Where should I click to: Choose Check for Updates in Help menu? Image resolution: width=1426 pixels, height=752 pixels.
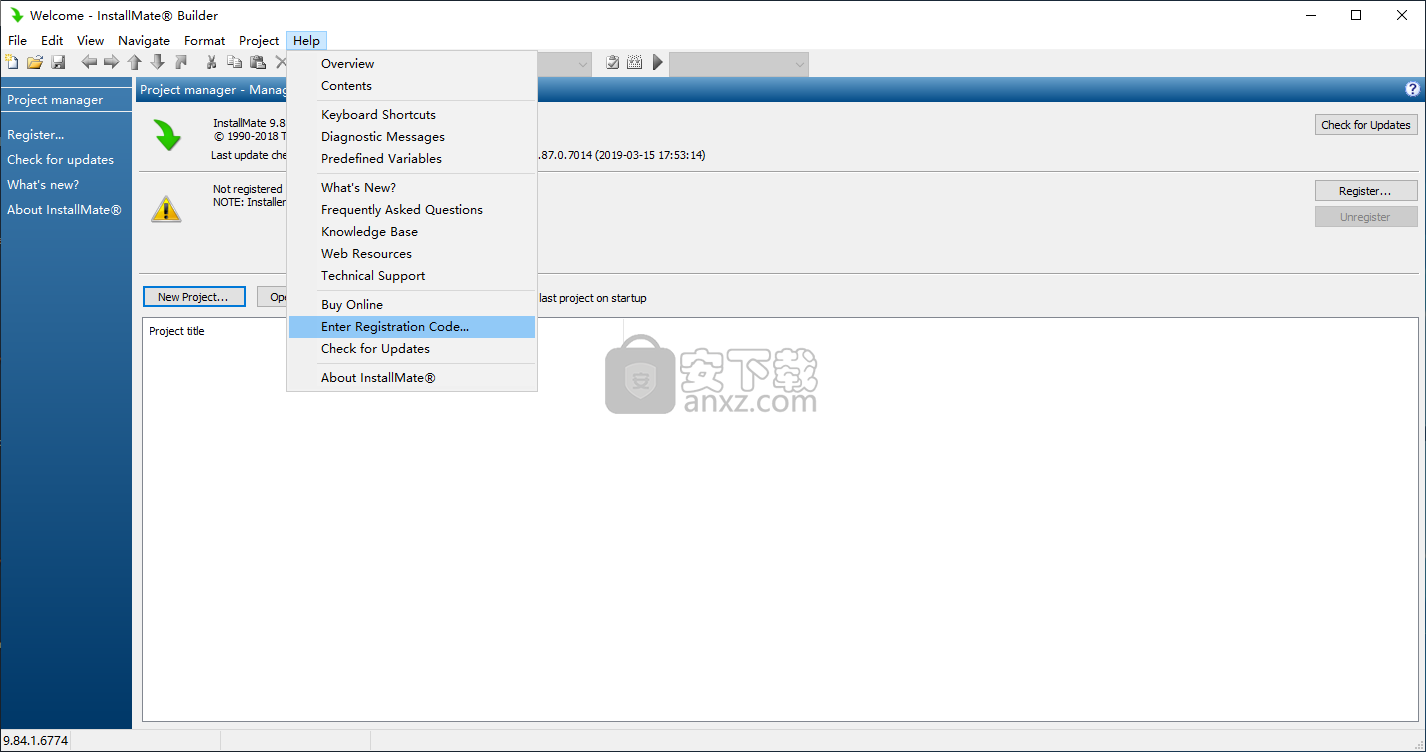click(x=412, y=348)
